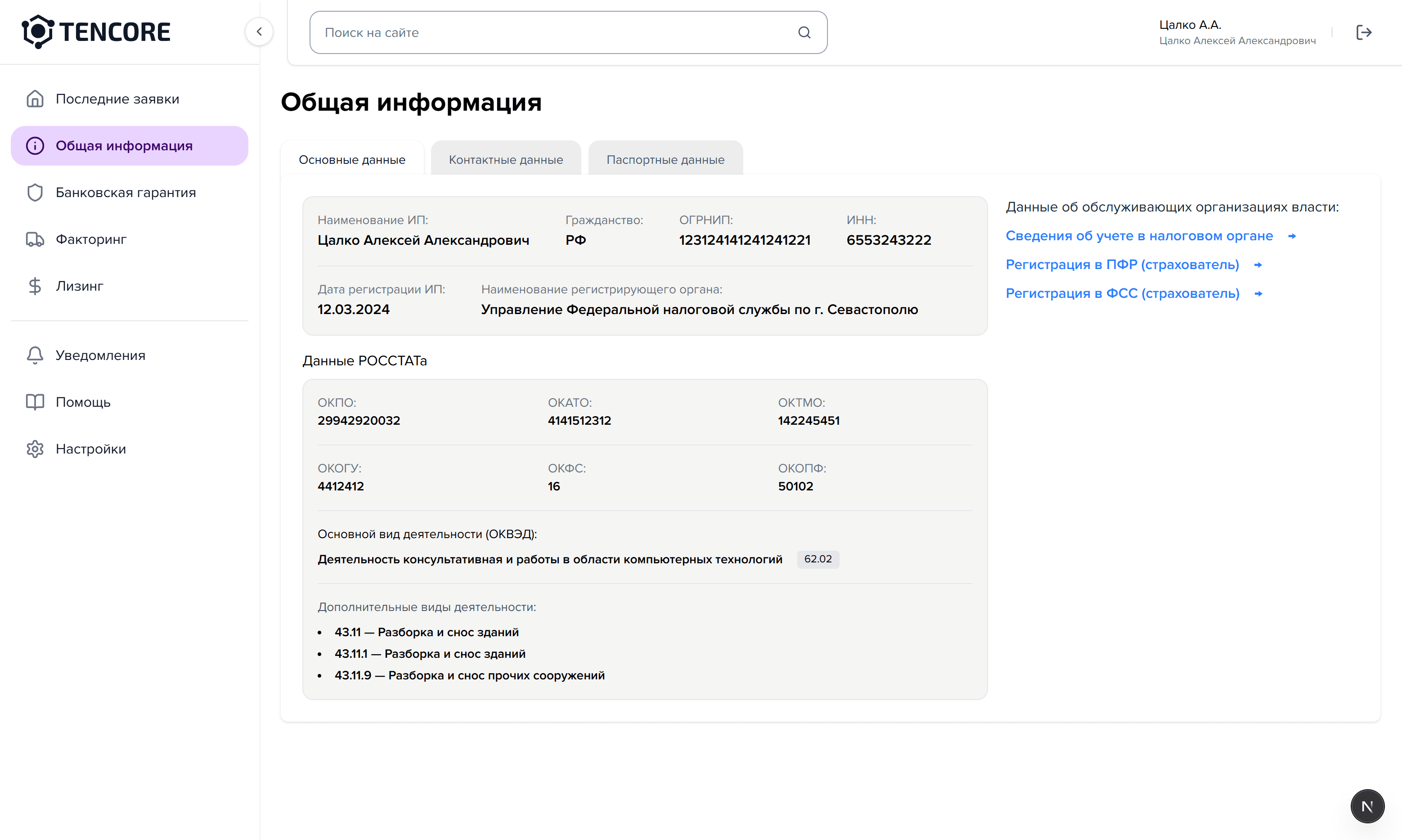Viewport: 1402px width, 840px height.
Task: Open the Помощь book icon
Action: [x=35, y=402]
